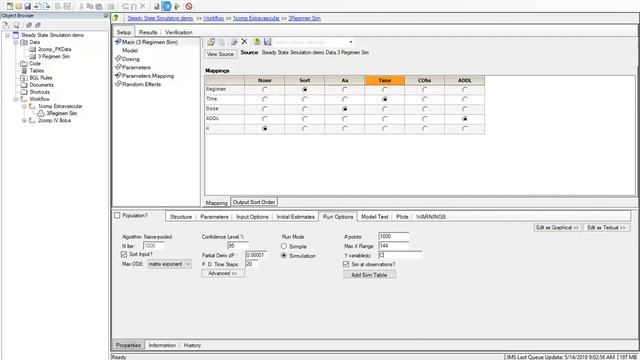Viewport: 640px width, 360px height.
Task: Click the green load settings icon in Setup toolbar
Action: click(257, 42)
